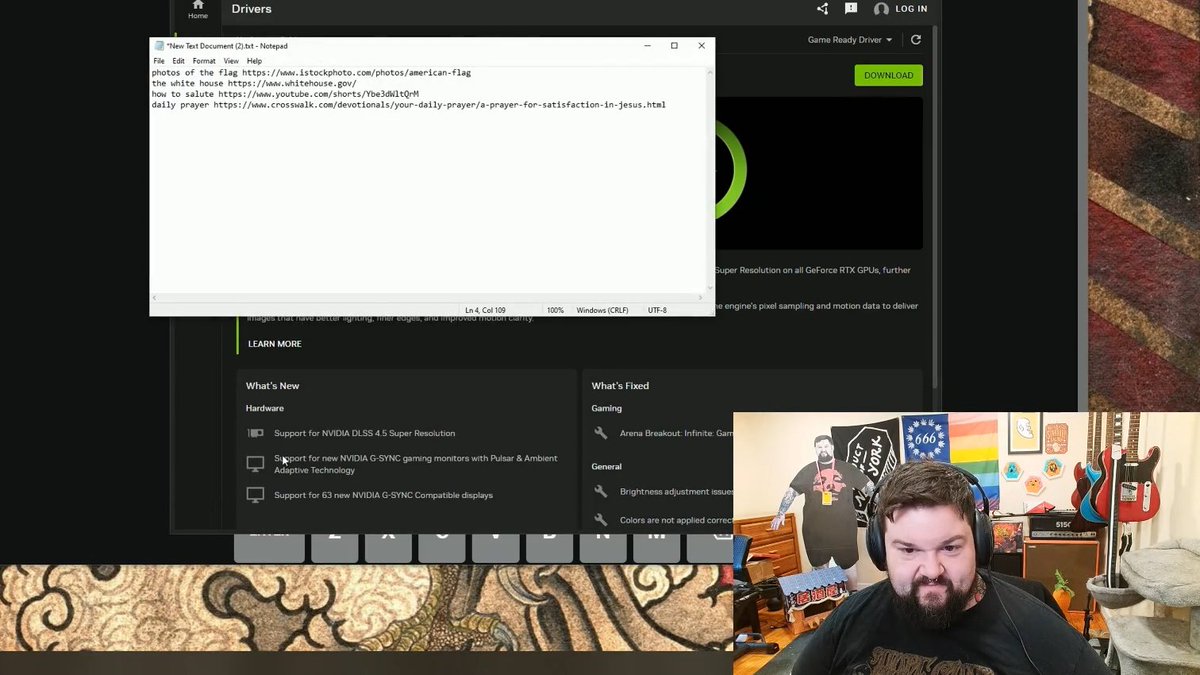Click the 100% zoom status entry

point(555,310)
